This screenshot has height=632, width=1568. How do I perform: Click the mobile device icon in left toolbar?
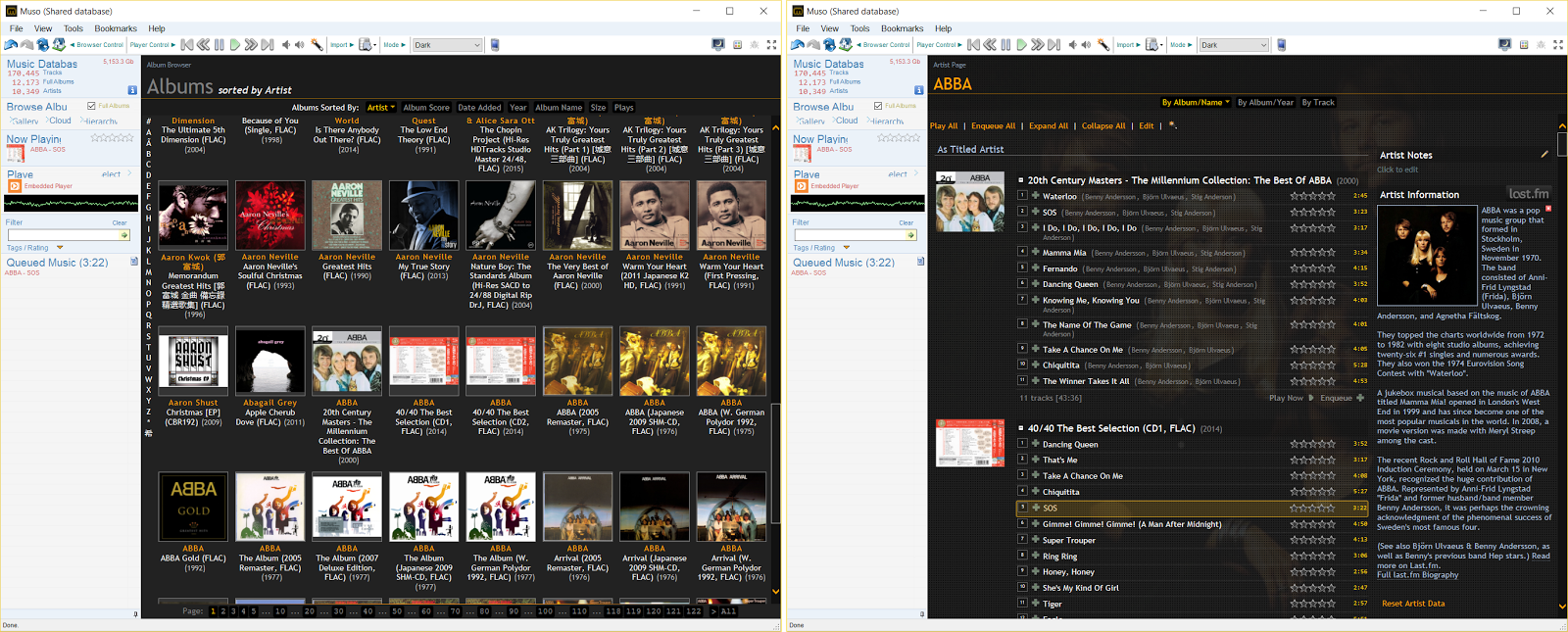495,45
